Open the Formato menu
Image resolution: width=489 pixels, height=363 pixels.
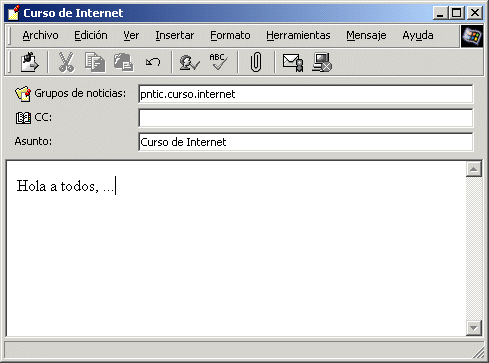[230, 35]
